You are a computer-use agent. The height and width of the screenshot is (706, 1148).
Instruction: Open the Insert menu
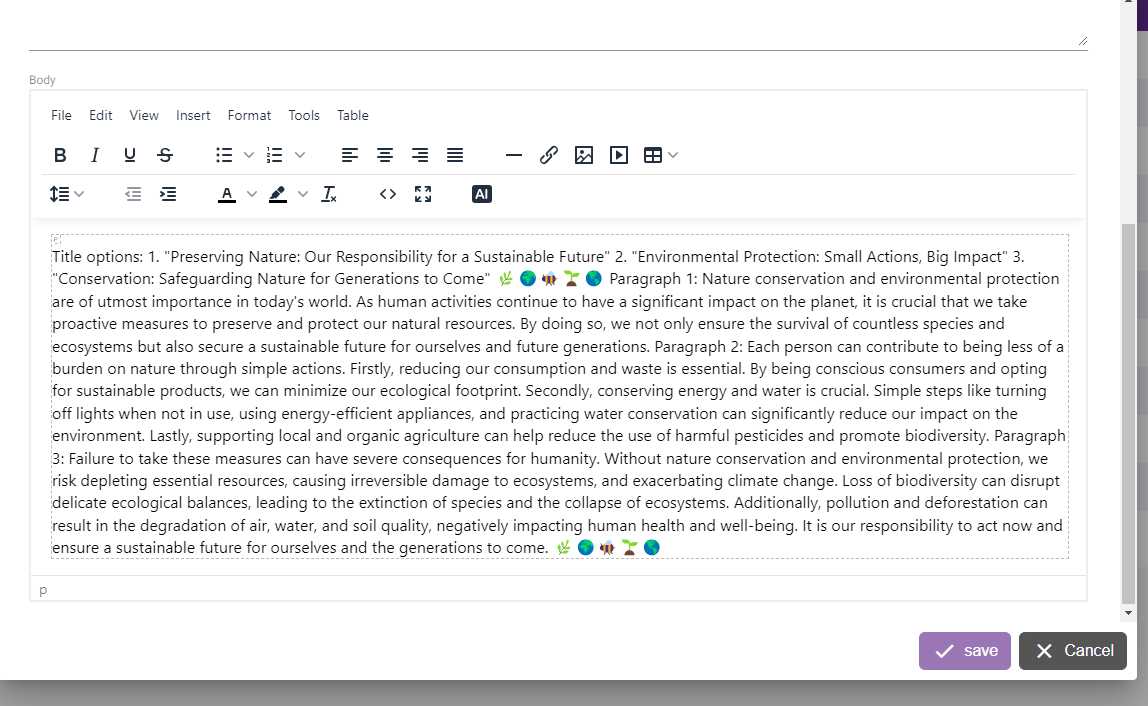click(x=193, y=116)
